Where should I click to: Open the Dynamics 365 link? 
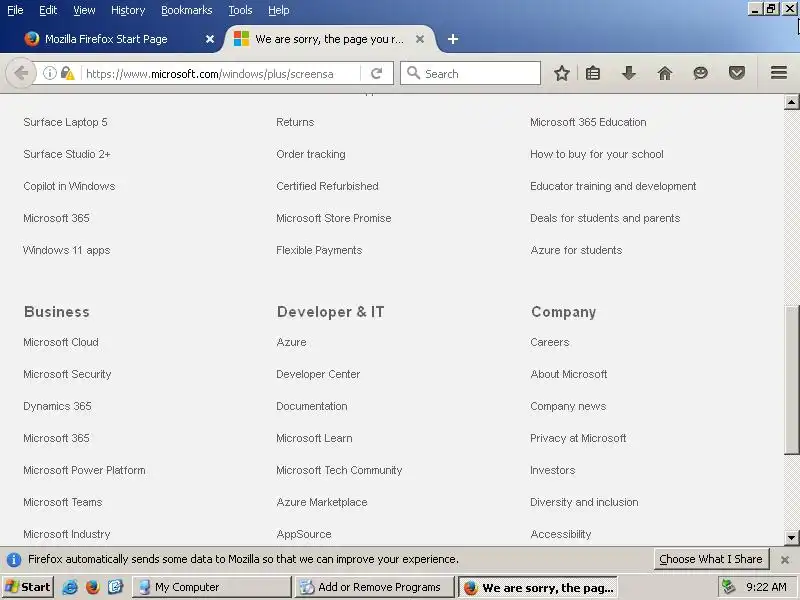57,406
